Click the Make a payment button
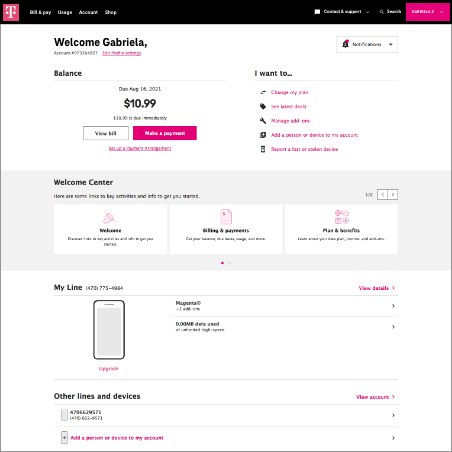The height and width of the screenshot is (452, 452). (165, 133)
